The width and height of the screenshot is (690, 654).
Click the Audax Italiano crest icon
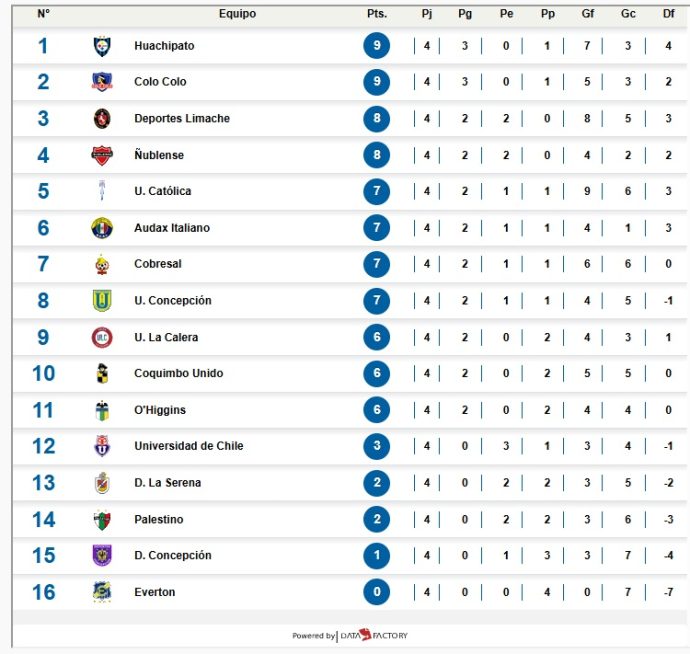[x=102, y=228]
